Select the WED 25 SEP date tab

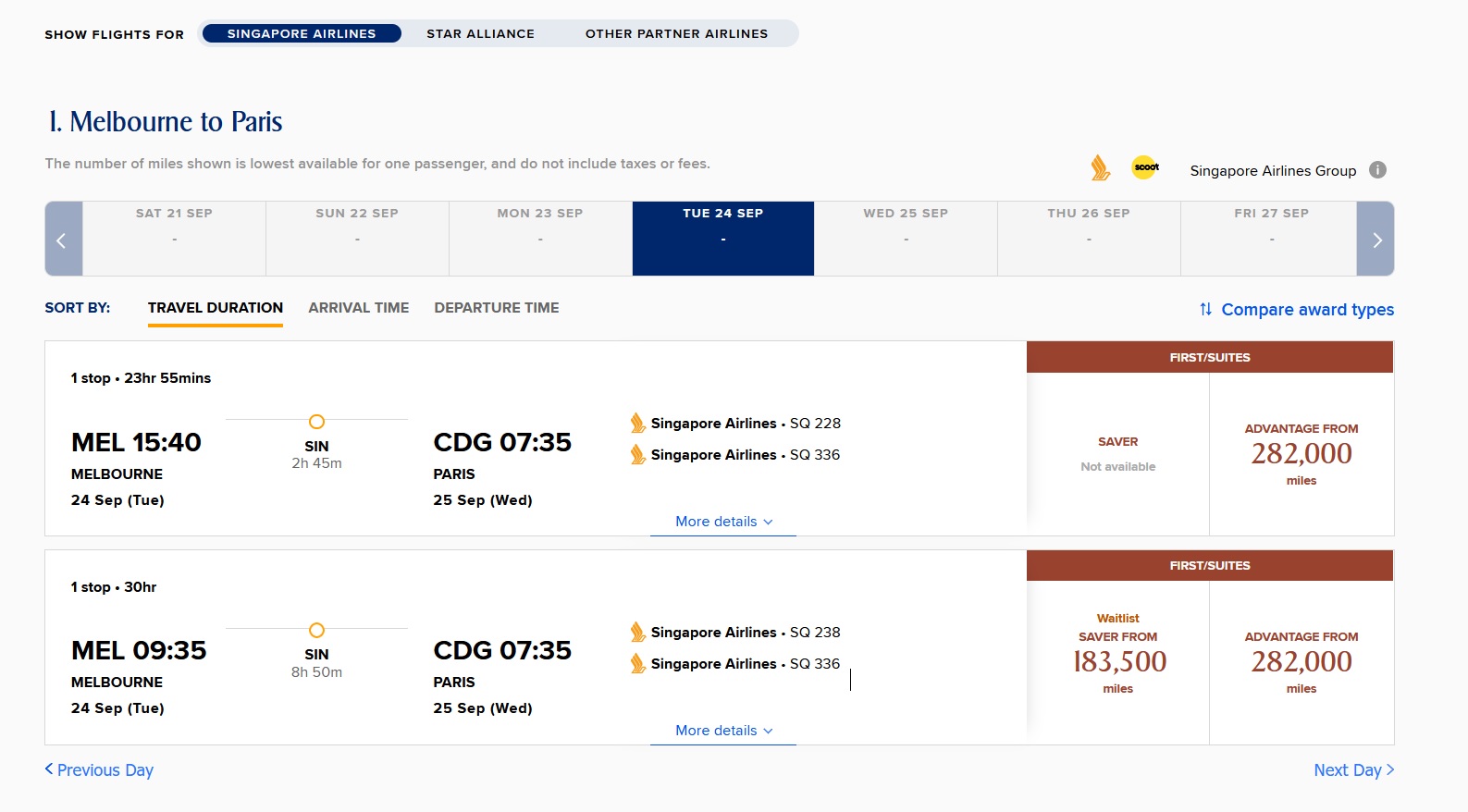(906, 239)
